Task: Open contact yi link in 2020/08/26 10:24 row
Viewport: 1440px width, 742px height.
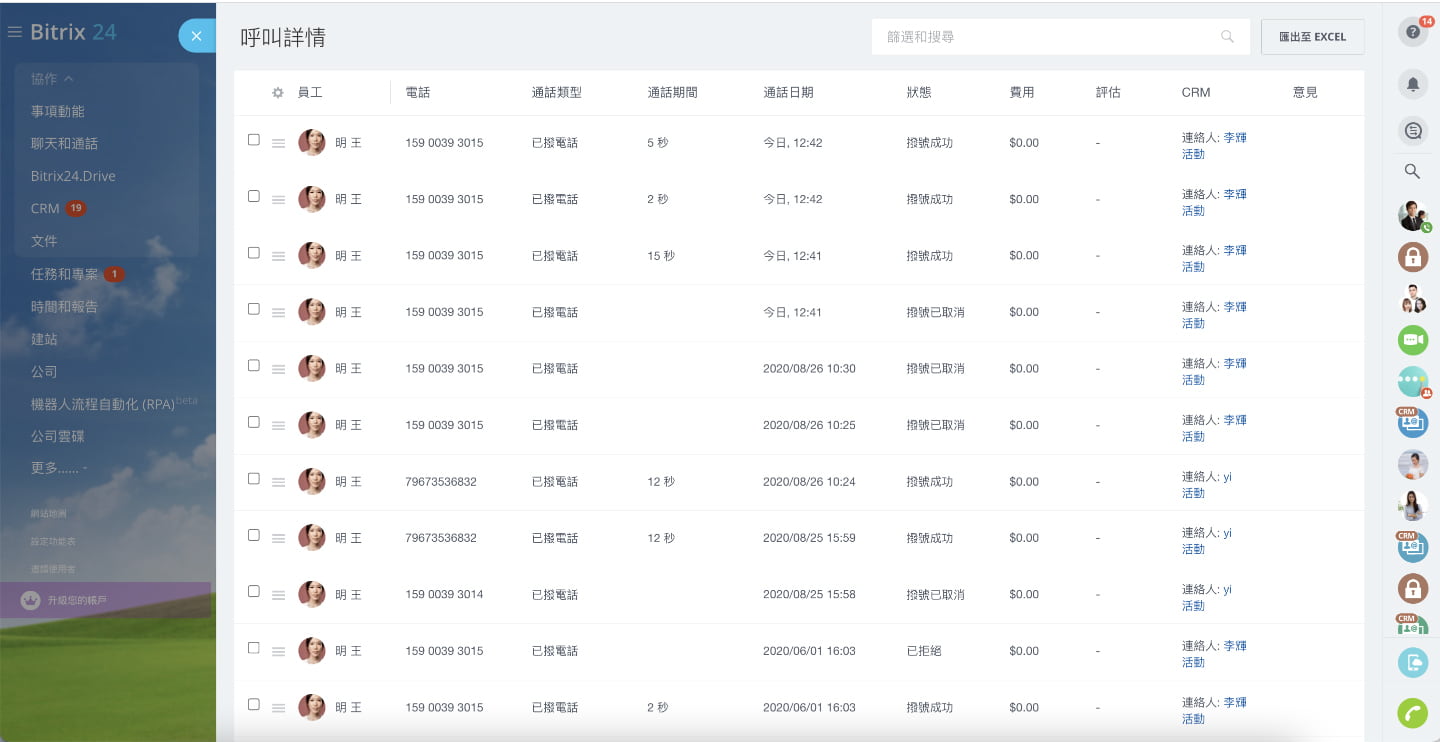Action: pos(1228,477)
